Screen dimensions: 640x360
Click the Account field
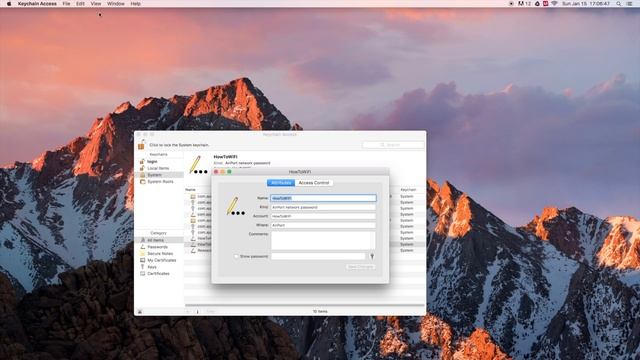click(x=323, y=216)
